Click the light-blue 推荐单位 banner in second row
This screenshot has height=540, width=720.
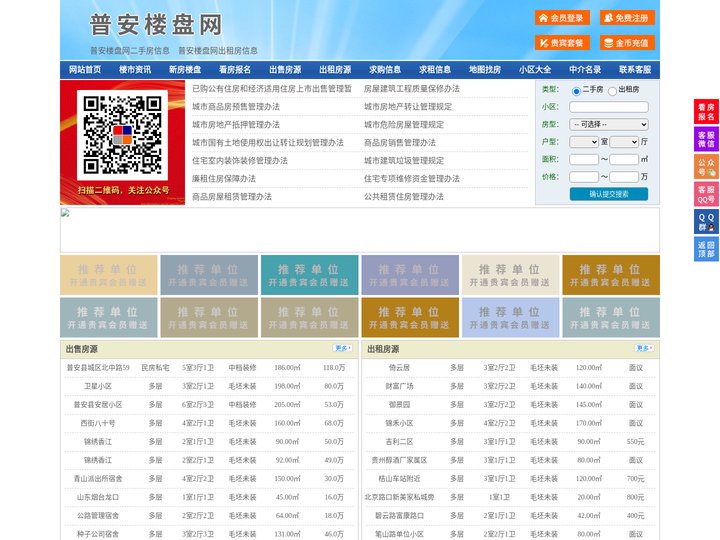pos(511,318)
